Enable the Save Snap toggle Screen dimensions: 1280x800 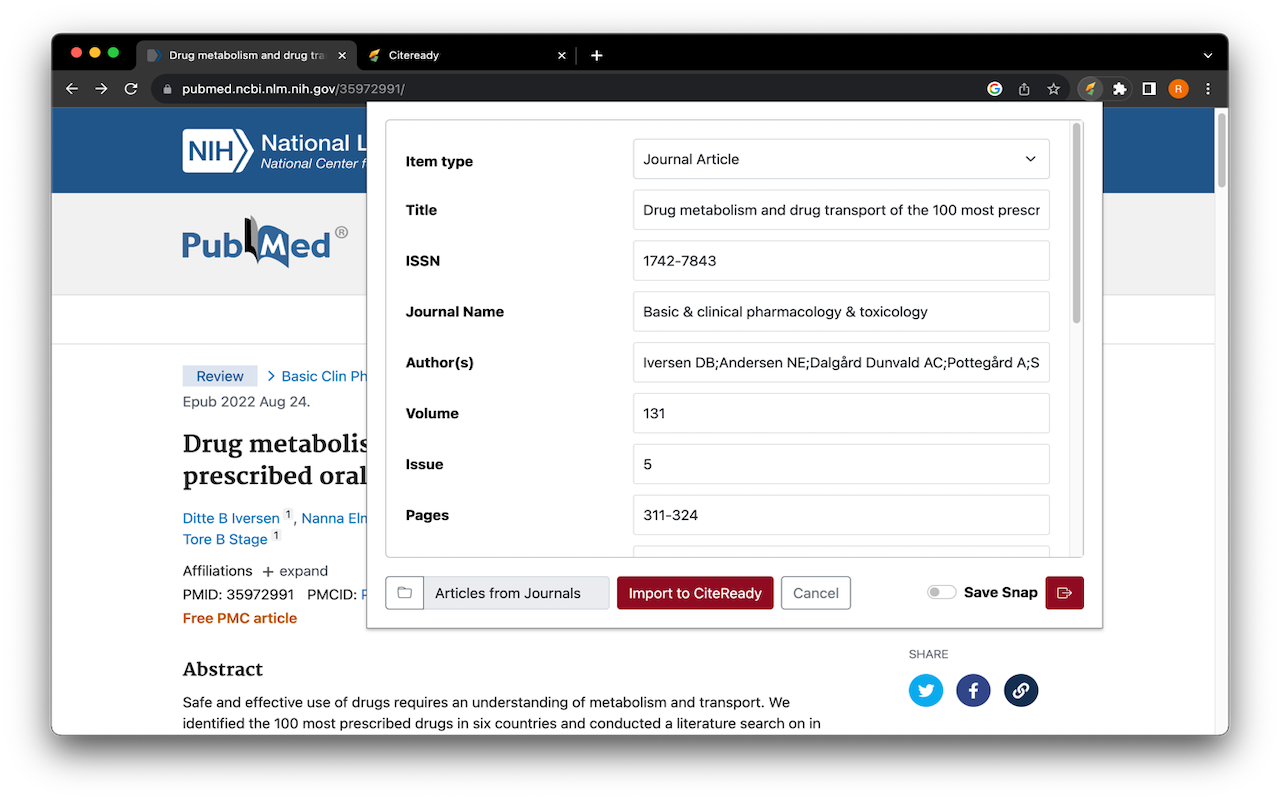coord(941,591)
